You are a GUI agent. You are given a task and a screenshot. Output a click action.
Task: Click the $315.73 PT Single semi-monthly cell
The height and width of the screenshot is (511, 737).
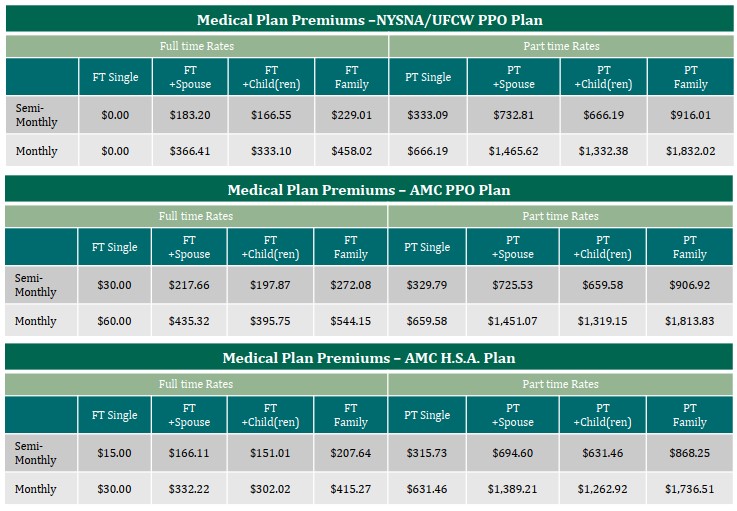[x=428, y=453]
